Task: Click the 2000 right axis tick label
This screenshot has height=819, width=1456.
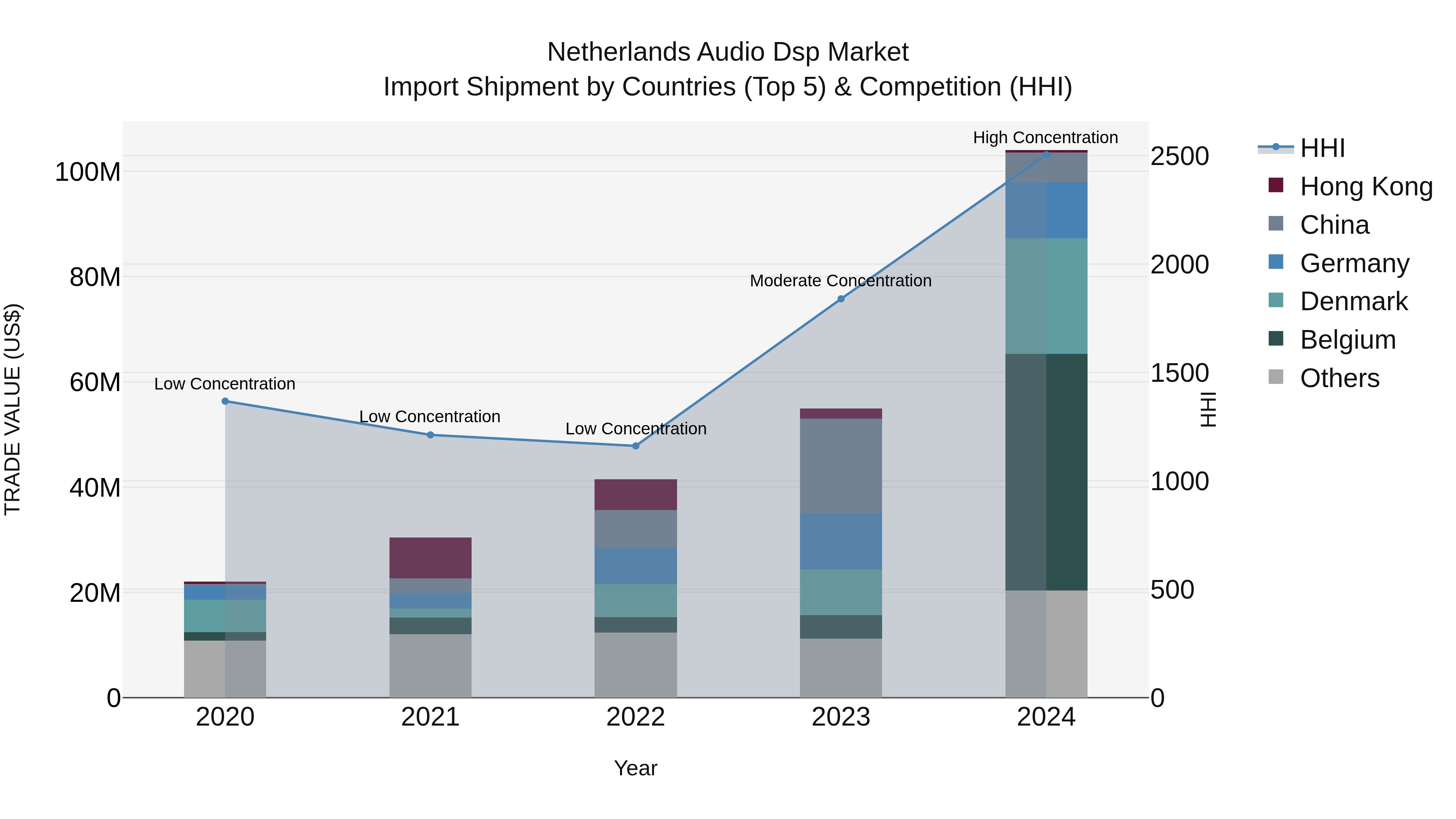Action: (1180, 265)
